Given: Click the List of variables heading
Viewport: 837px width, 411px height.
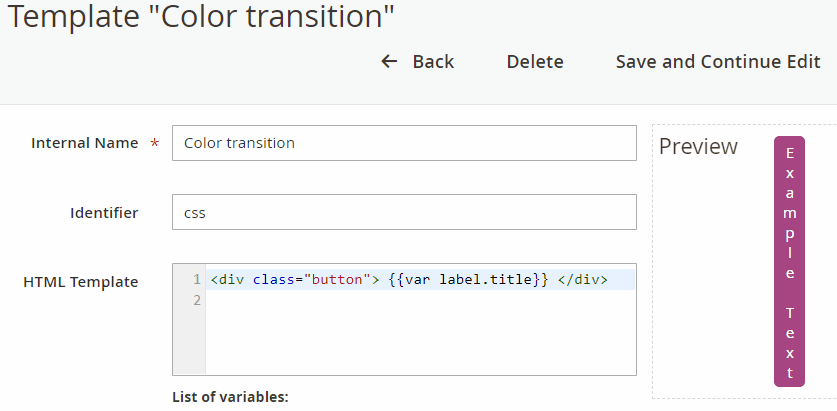Looking at the screenshot, I should 230,397.
